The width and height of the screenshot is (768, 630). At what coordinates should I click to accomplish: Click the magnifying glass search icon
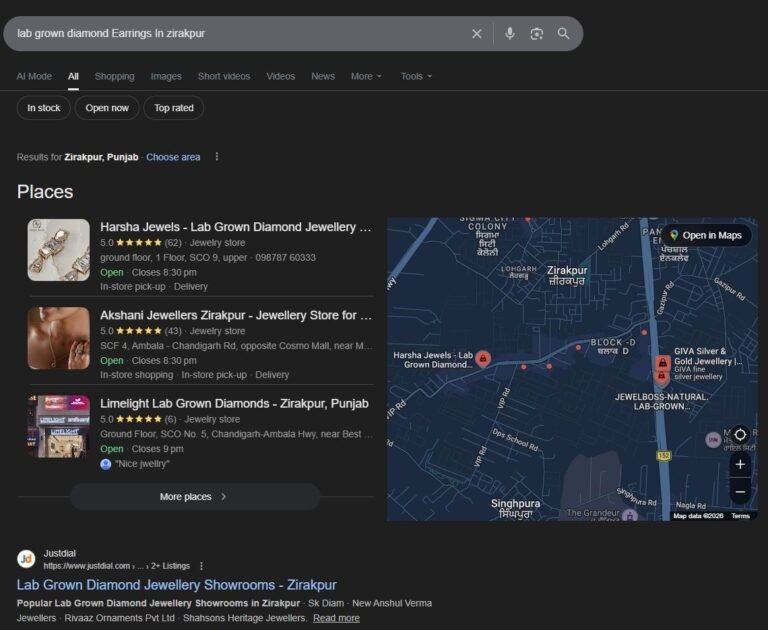coord(563,33)
